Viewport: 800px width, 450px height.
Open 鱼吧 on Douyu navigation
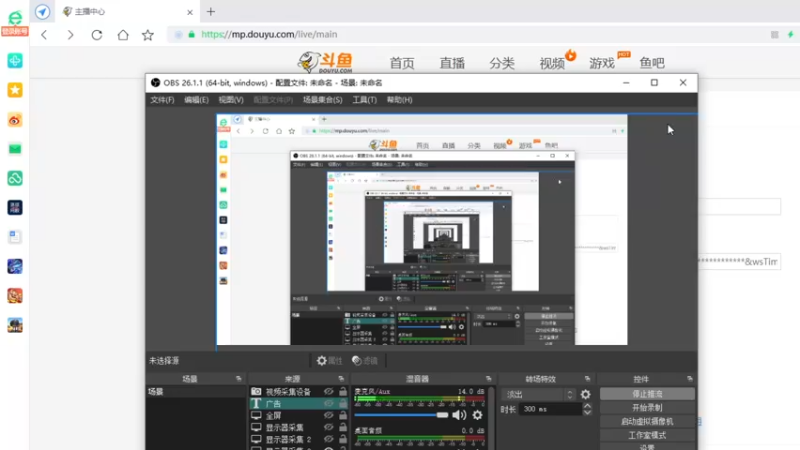point(652,63)
